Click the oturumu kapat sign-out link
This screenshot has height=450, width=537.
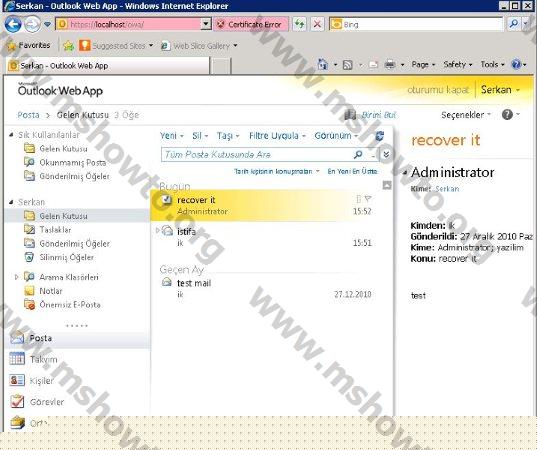pos(438,90)
